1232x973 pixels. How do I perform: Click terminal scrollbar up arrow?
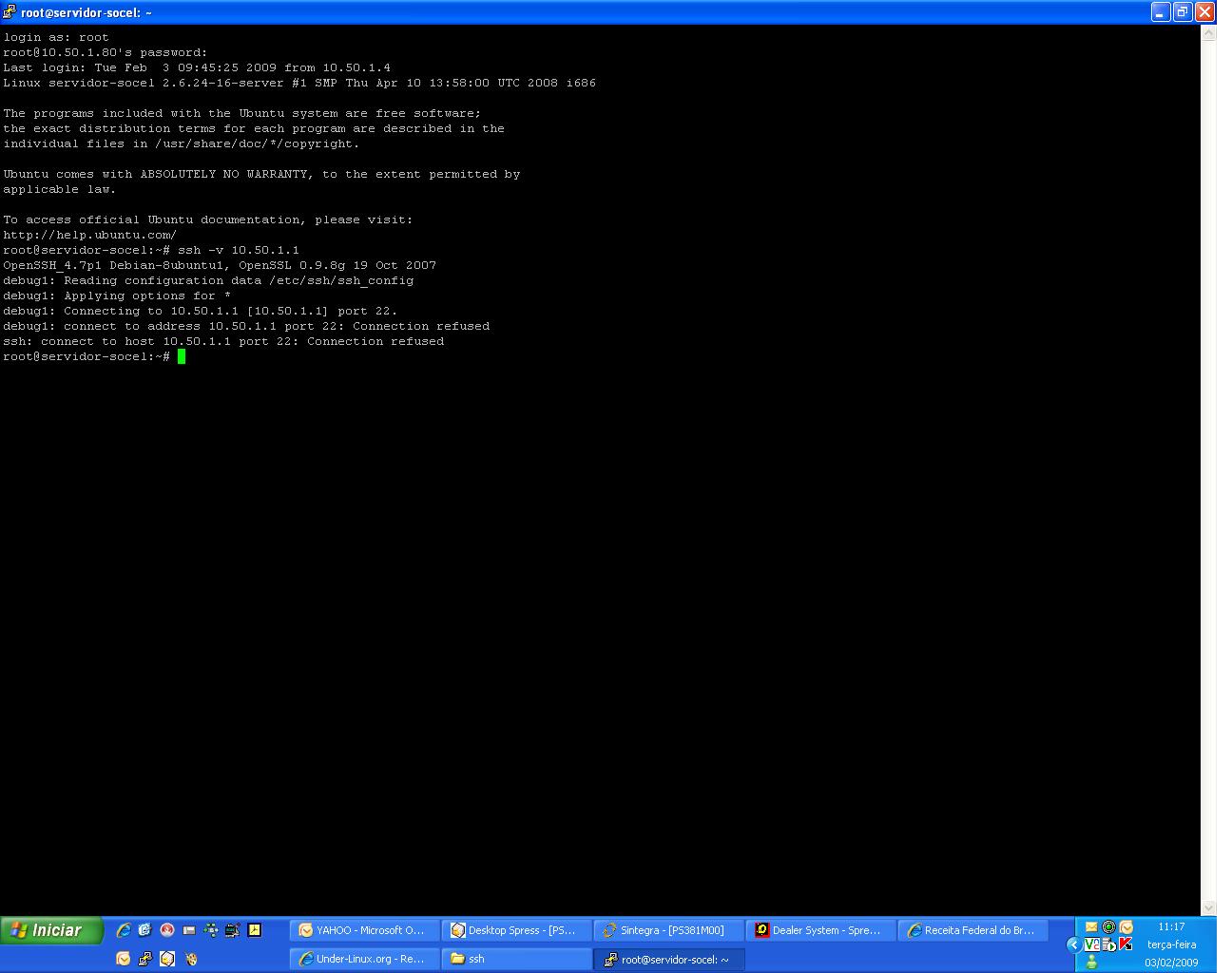tap(1209, 33)
